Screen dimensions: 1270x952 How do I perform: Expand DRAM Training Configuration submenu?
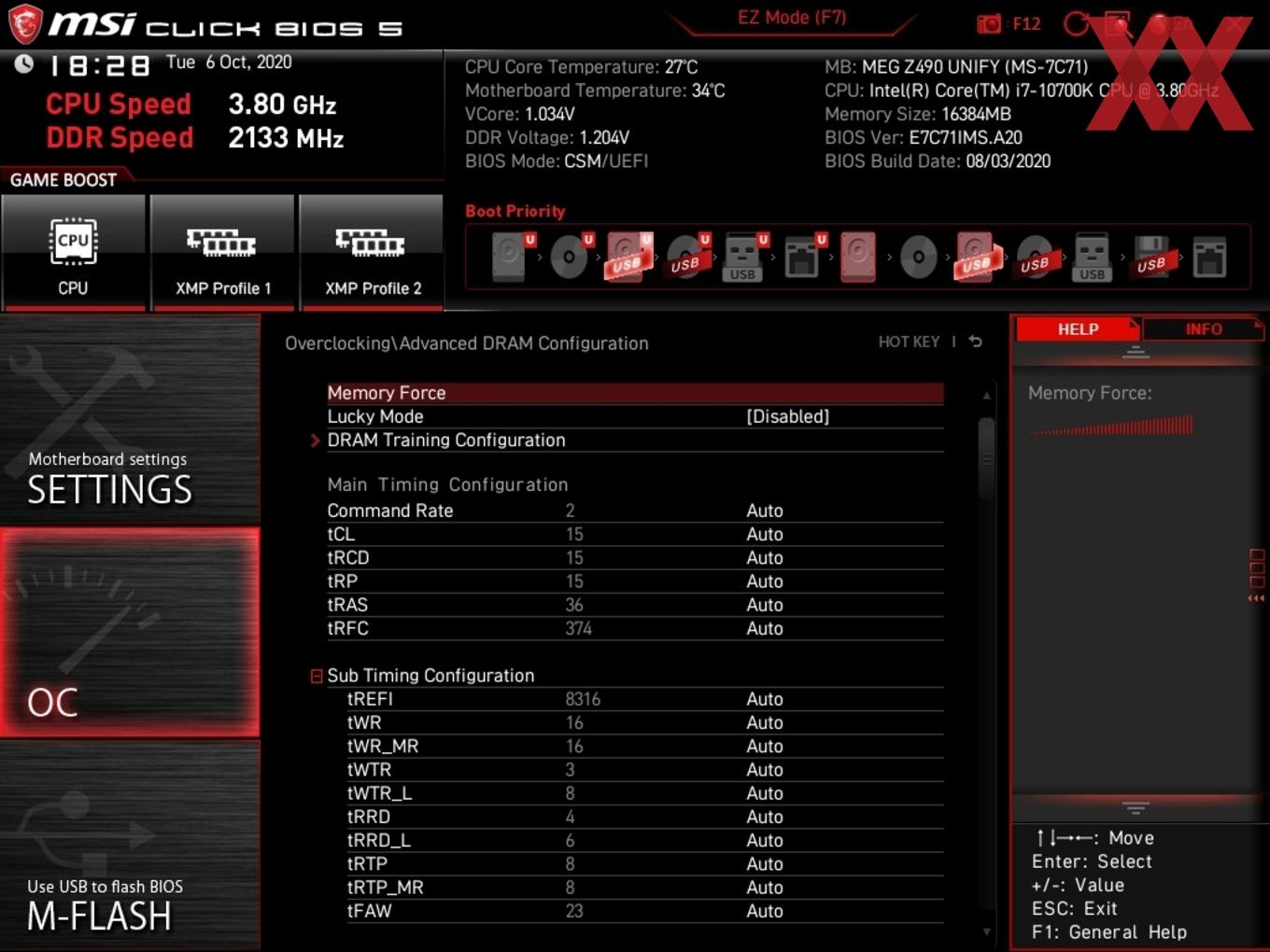tap(635, 440)
